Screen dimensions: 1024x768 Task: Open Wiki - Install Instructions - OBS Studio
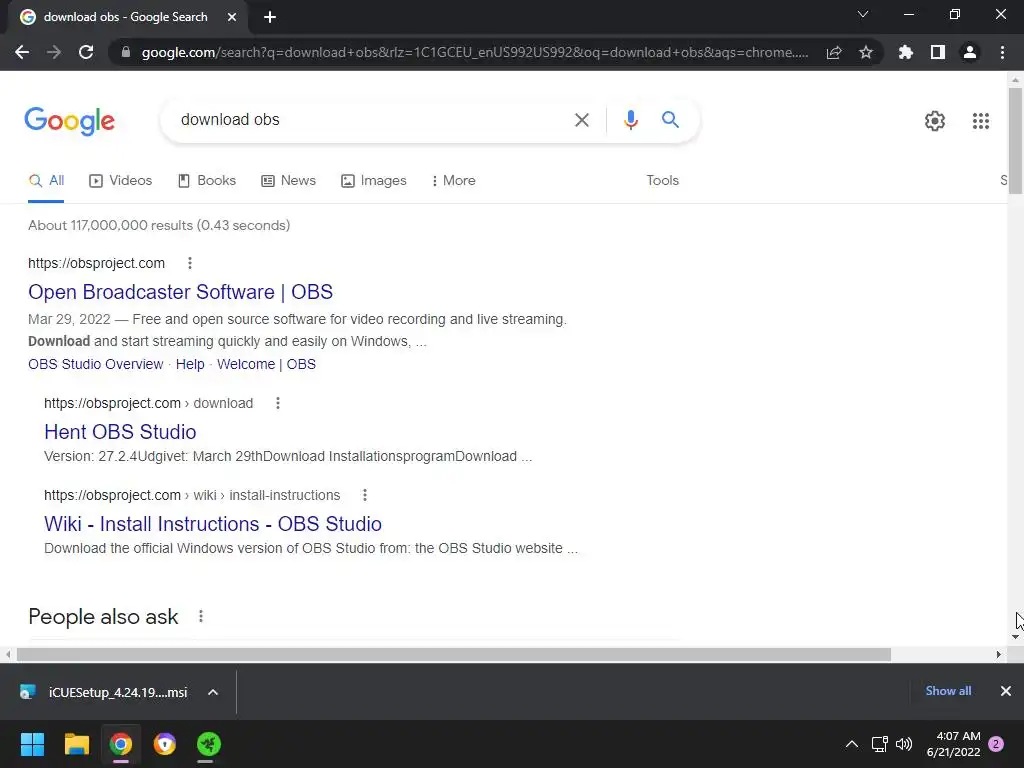pos(213,524)
